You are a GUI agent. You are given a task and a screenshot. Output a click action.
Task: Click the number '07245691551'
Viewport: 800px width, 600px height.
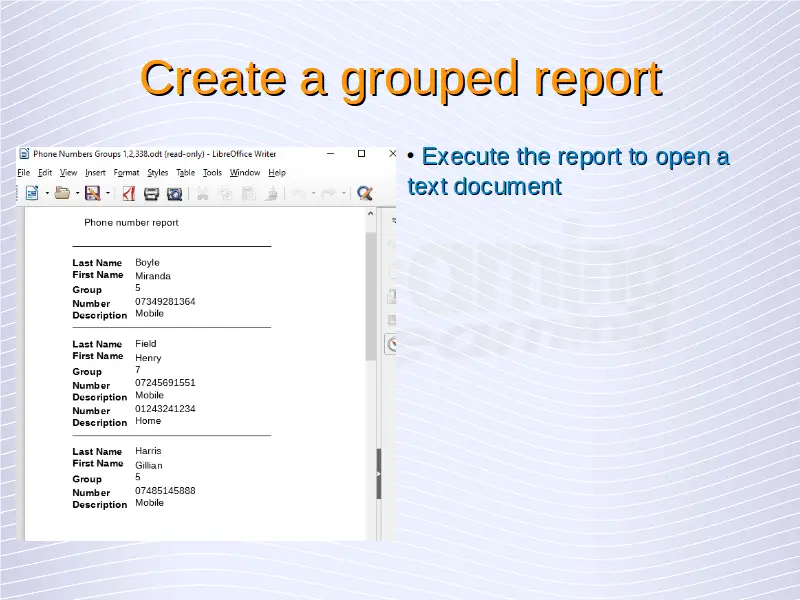click(x=165, y=383)
